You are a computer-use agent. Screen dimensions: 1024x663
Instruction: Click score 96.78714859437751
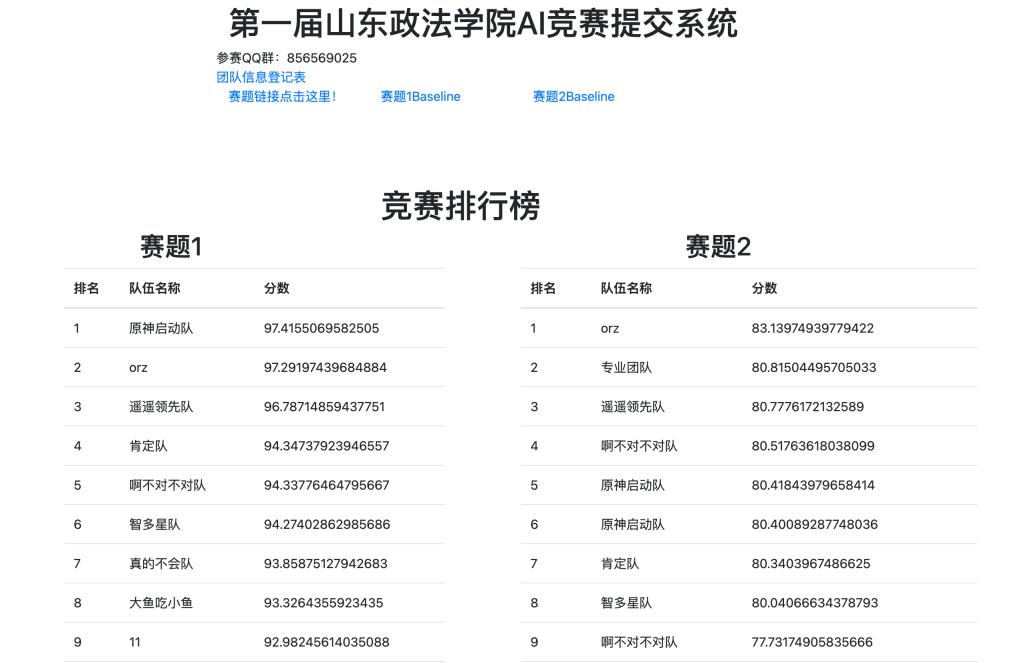[x=325, y=407]
